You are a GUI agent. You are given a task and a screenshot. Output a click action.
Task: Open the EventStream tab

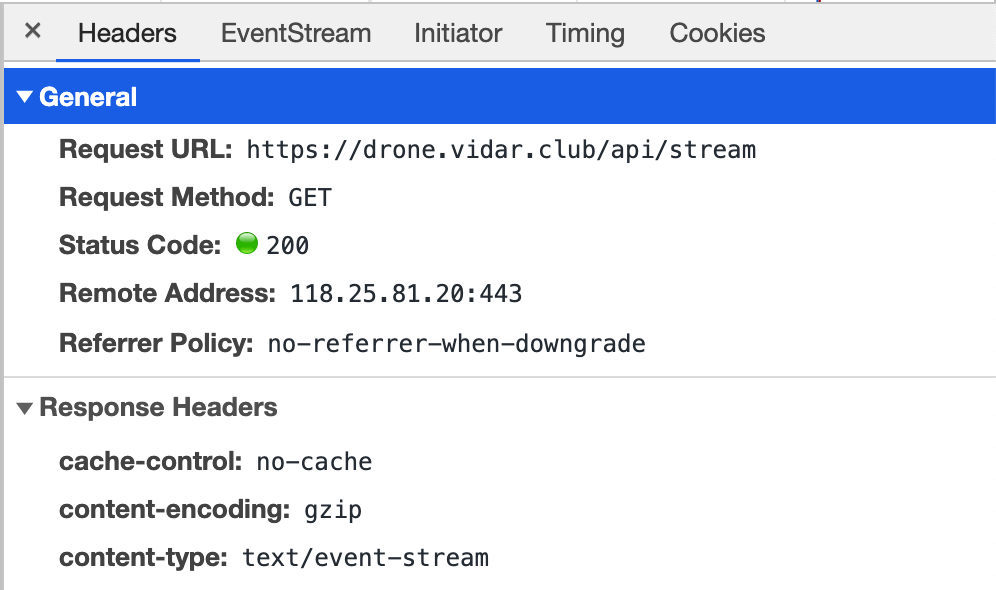coord(296,33)
